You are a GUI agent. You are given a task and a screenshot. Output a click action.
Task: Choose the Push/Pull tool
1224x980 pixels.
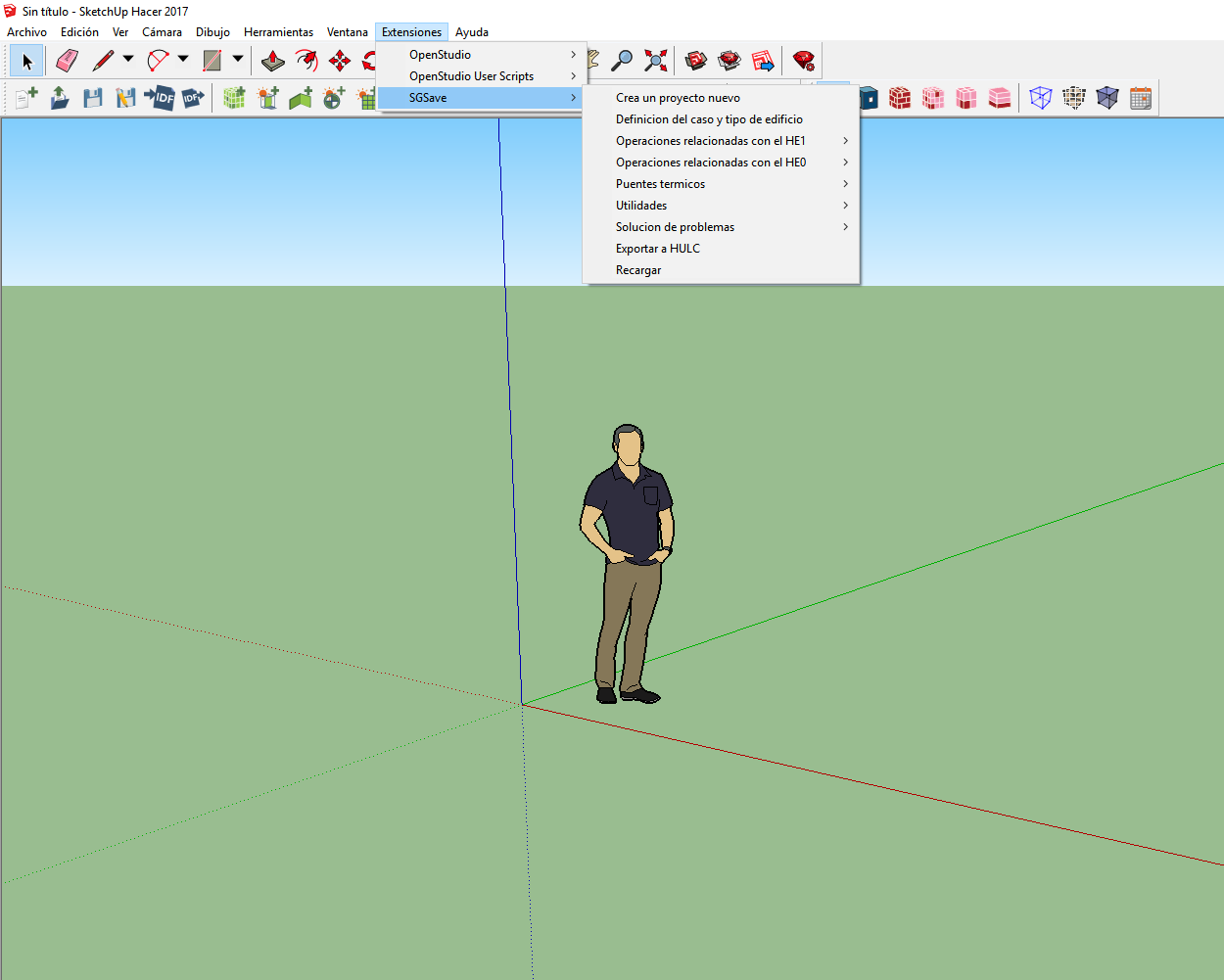tap(272, 61)
